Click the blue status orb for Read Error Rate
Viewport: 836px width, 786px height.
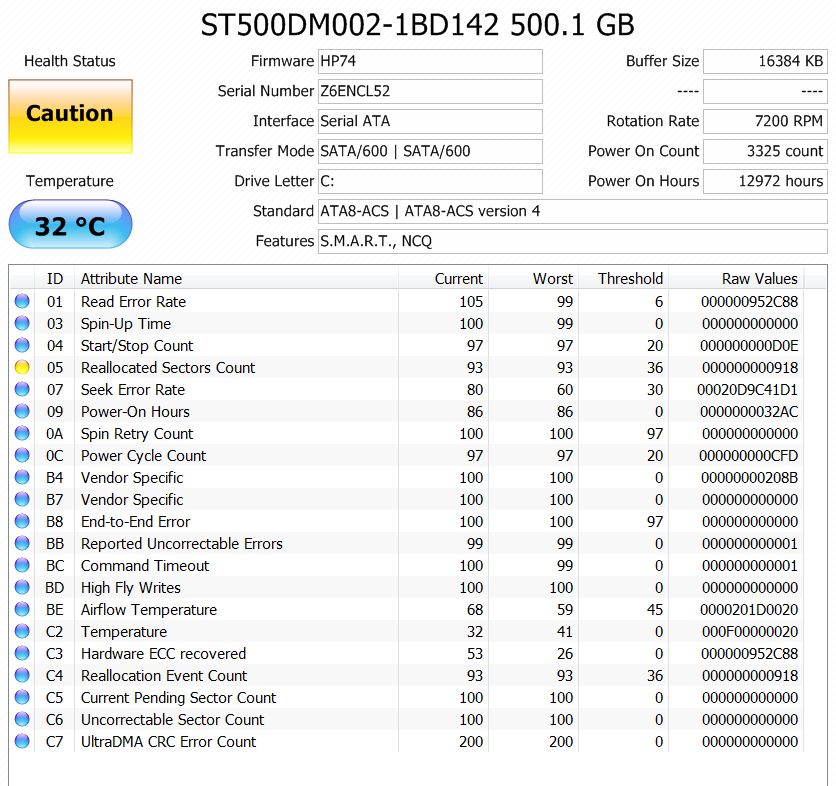[x=22, y=302]
